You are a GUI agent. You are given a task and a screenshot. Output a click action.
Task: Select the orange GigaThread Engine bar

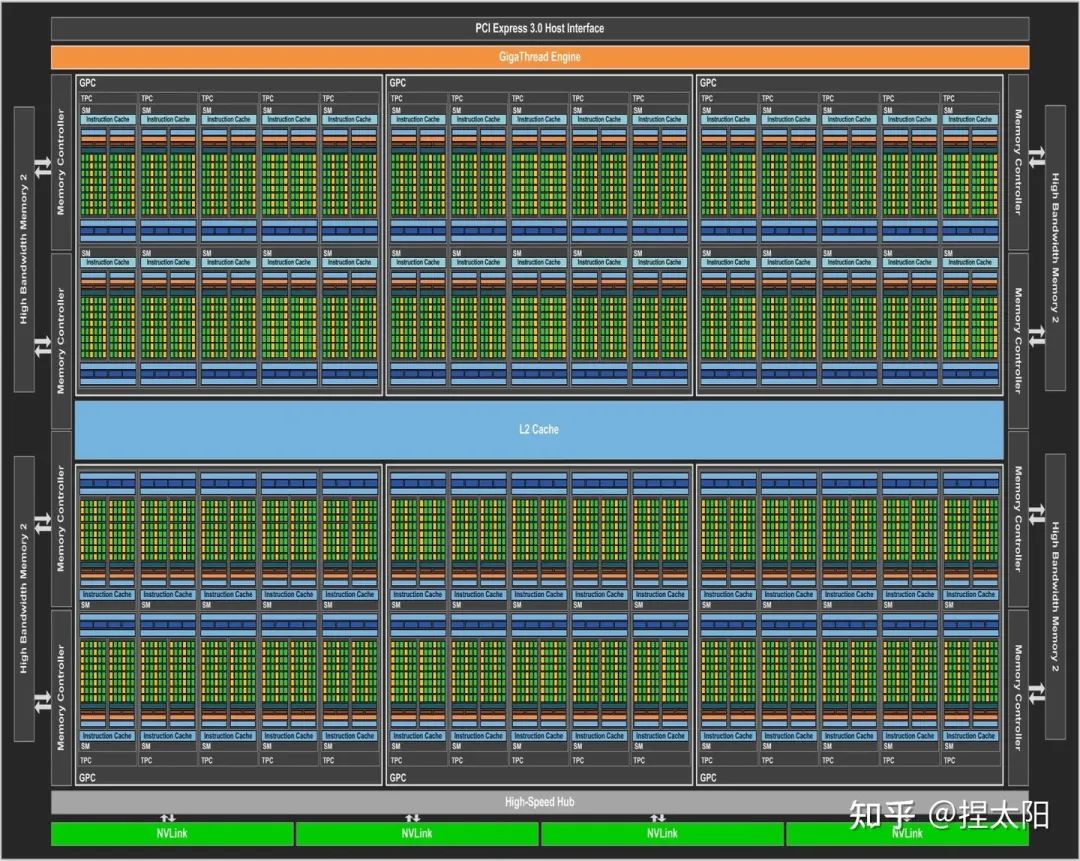coord(540,57)
